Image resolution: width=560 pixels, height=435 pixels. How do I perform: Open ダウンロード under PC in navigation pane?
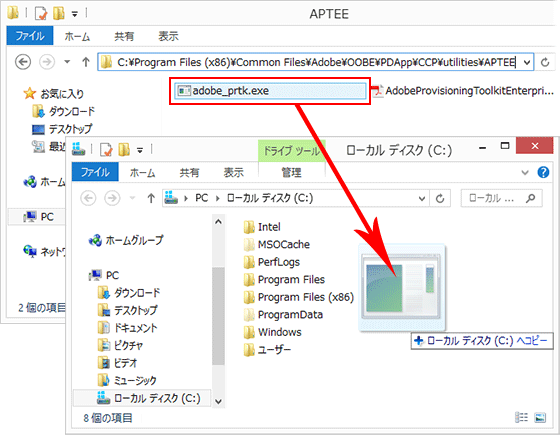click(129, 293)
